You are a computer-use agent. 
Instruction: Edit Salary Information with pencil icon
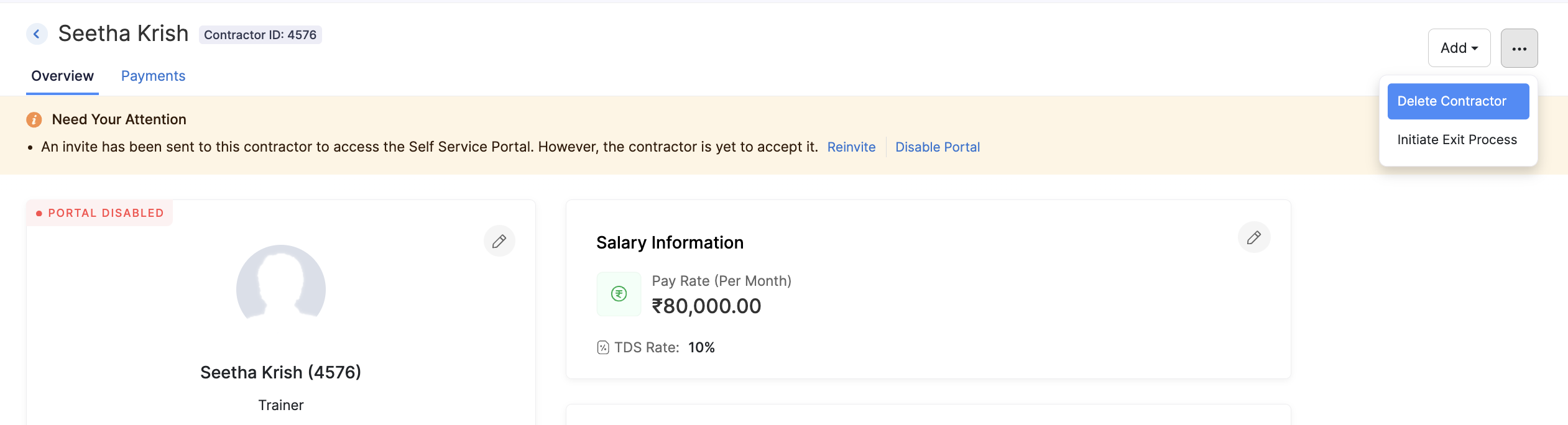tap(1254, 237)
